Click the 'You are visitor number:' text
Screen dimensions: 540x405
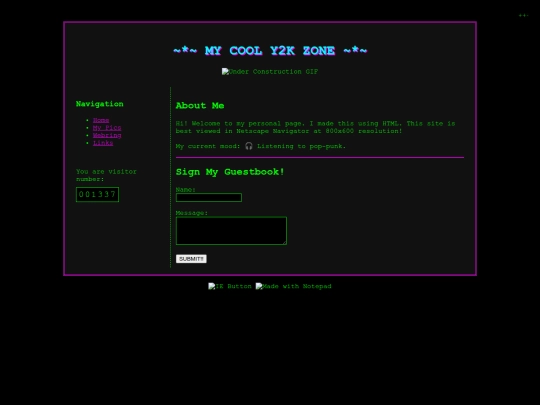tap(106, 175)
